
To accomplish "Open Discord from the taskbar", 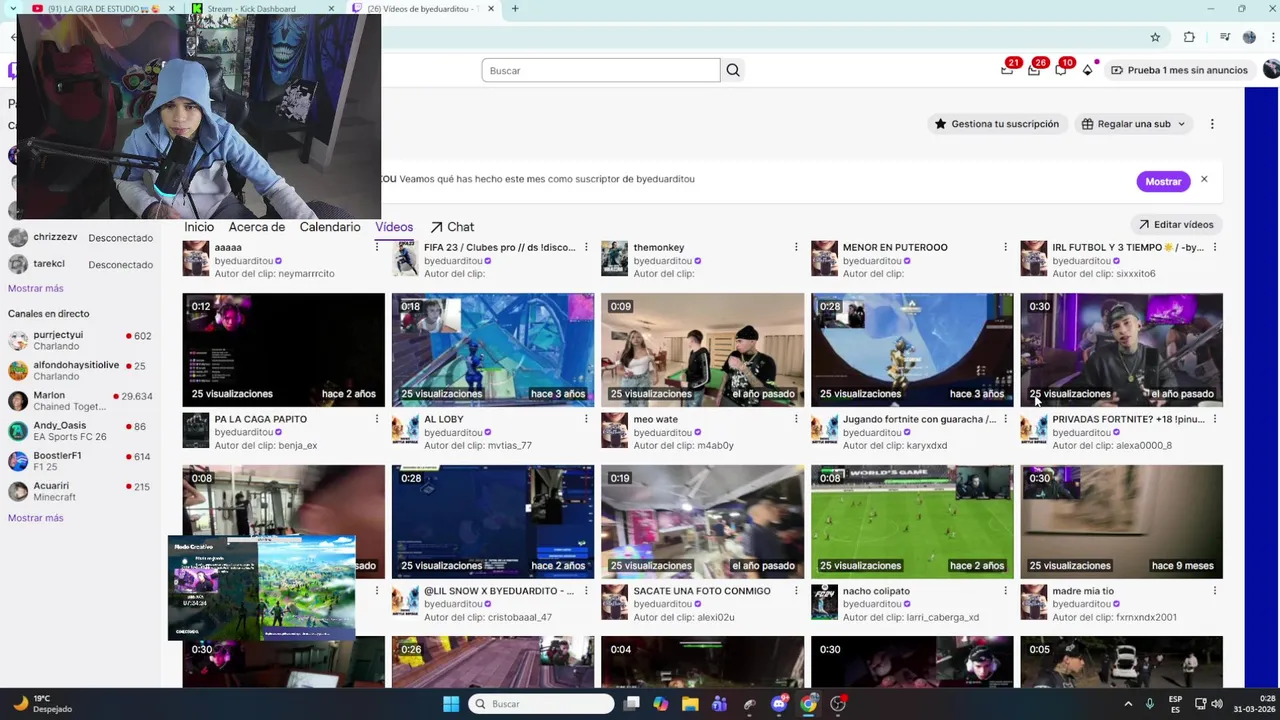I will [779, 704].
